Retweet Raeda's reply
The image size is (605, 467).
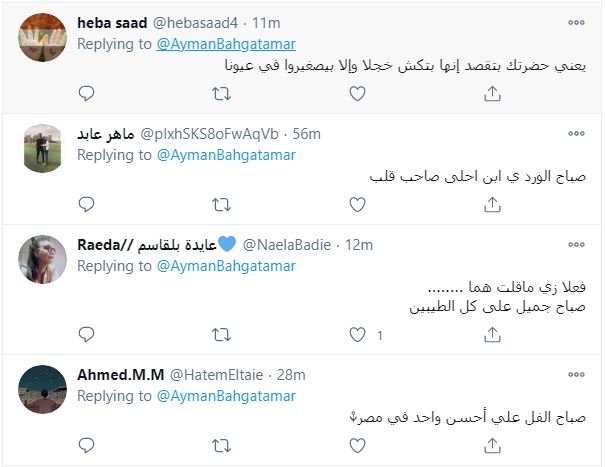coord(221,336)
